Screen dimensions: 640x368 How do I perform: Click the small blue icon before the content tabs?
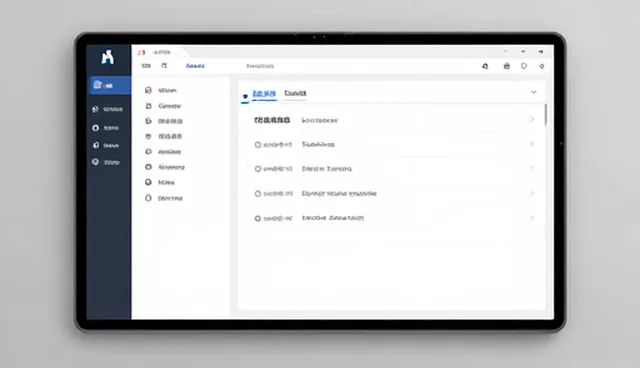245,97
